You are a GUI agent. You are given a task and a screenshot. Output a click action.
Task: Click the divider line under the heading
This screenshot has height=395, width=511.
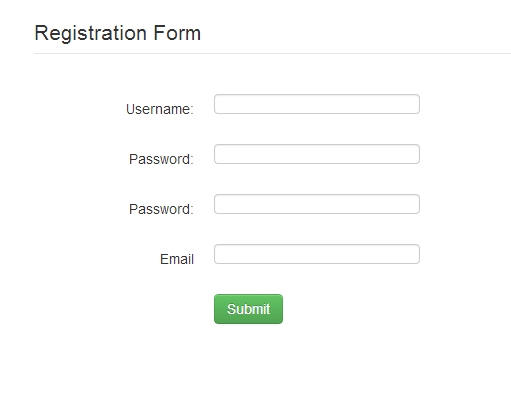point(272,53)
